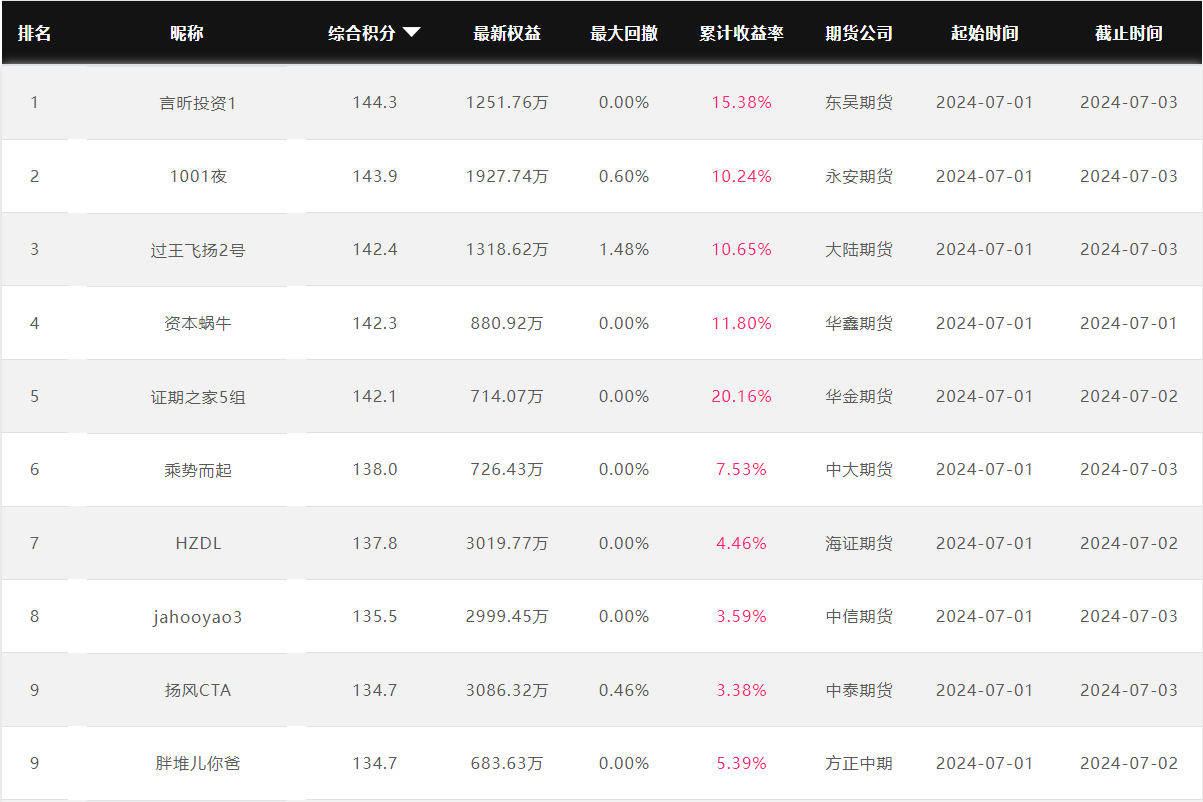The height and width of the screenshot is (802, 1203).
Task: Click the 144.3 score cell
Action: coord(375,102)
